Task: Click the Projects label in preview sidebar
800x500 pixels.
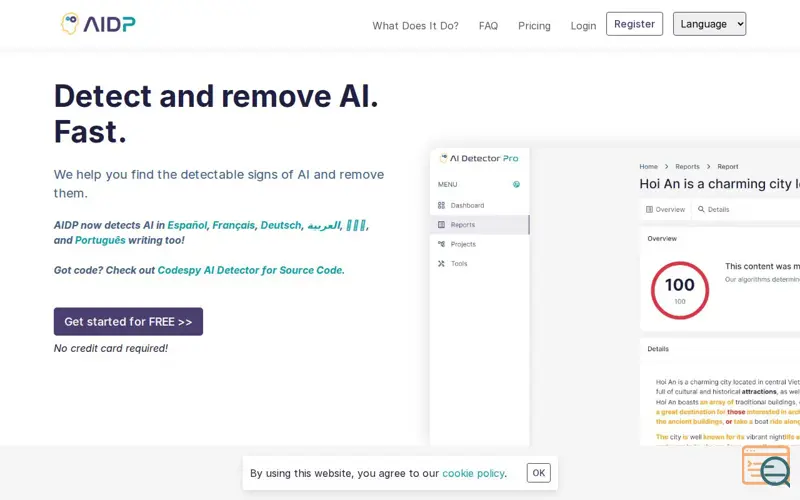Action: pos(463,244)
